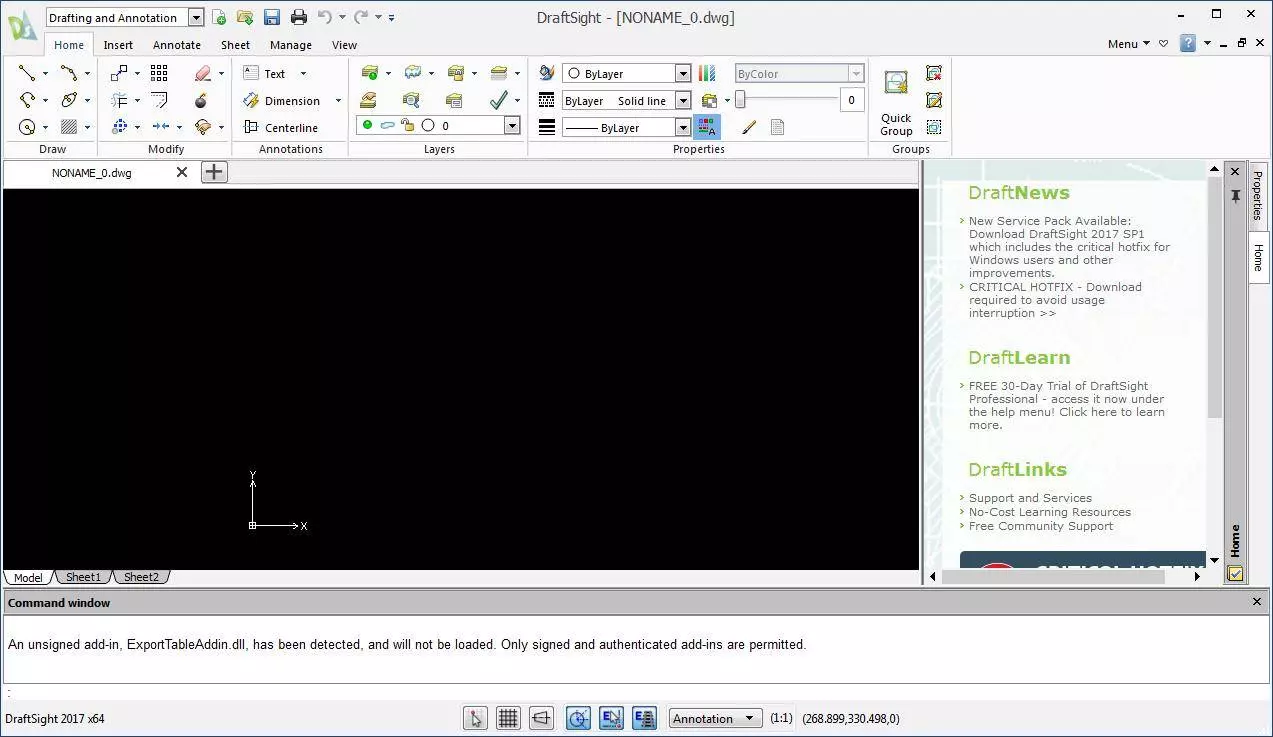Switch to the View ribbon tab
This screenshot has height=737, width=1273.
344,45
